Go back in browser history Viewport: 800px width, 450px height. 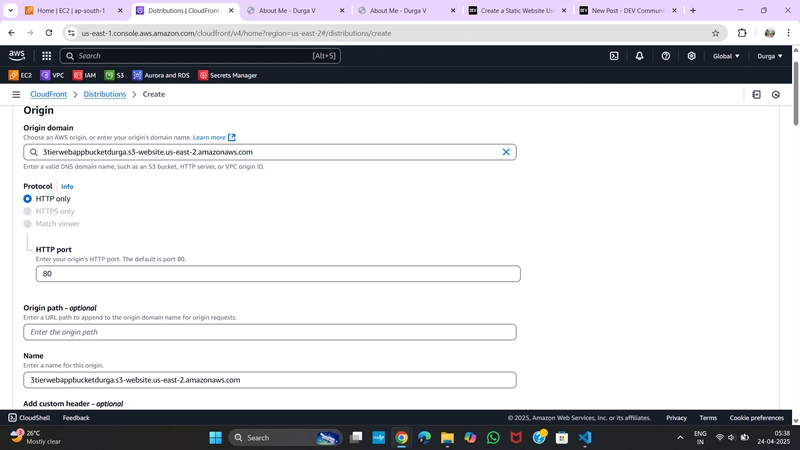pyautogui.click(x=12, y=33)
